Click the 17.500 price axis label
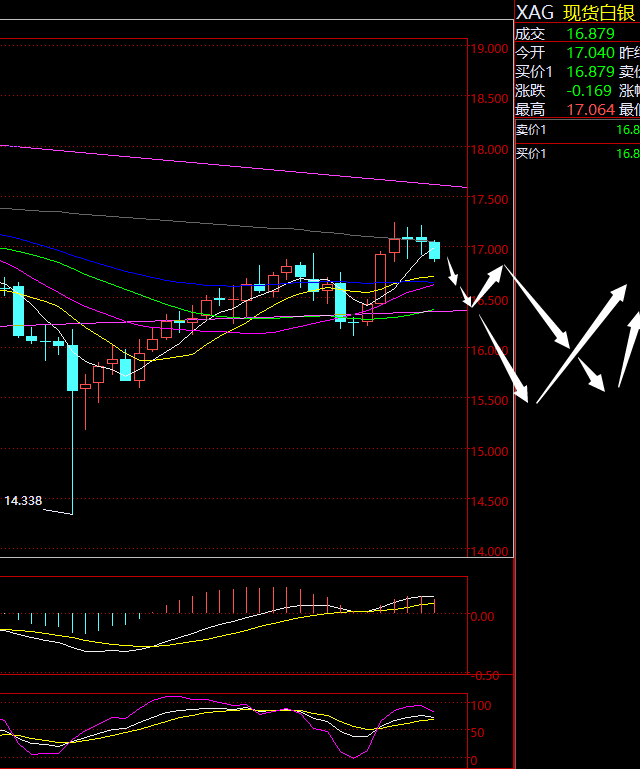The image size is (640, 769). (x=489, y=199)
